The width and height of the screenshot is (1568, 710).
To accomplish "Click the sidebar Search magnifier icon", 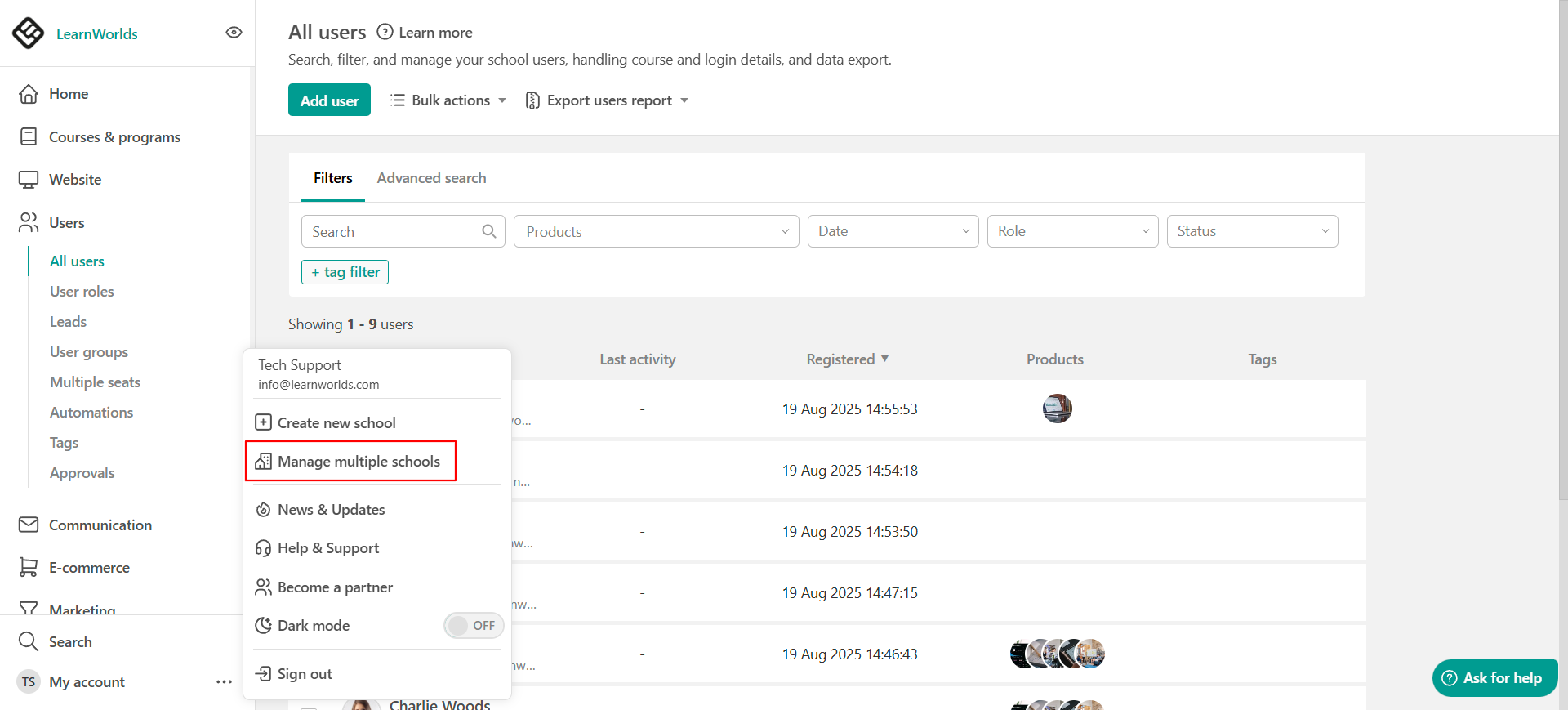I will pos(29,641).
